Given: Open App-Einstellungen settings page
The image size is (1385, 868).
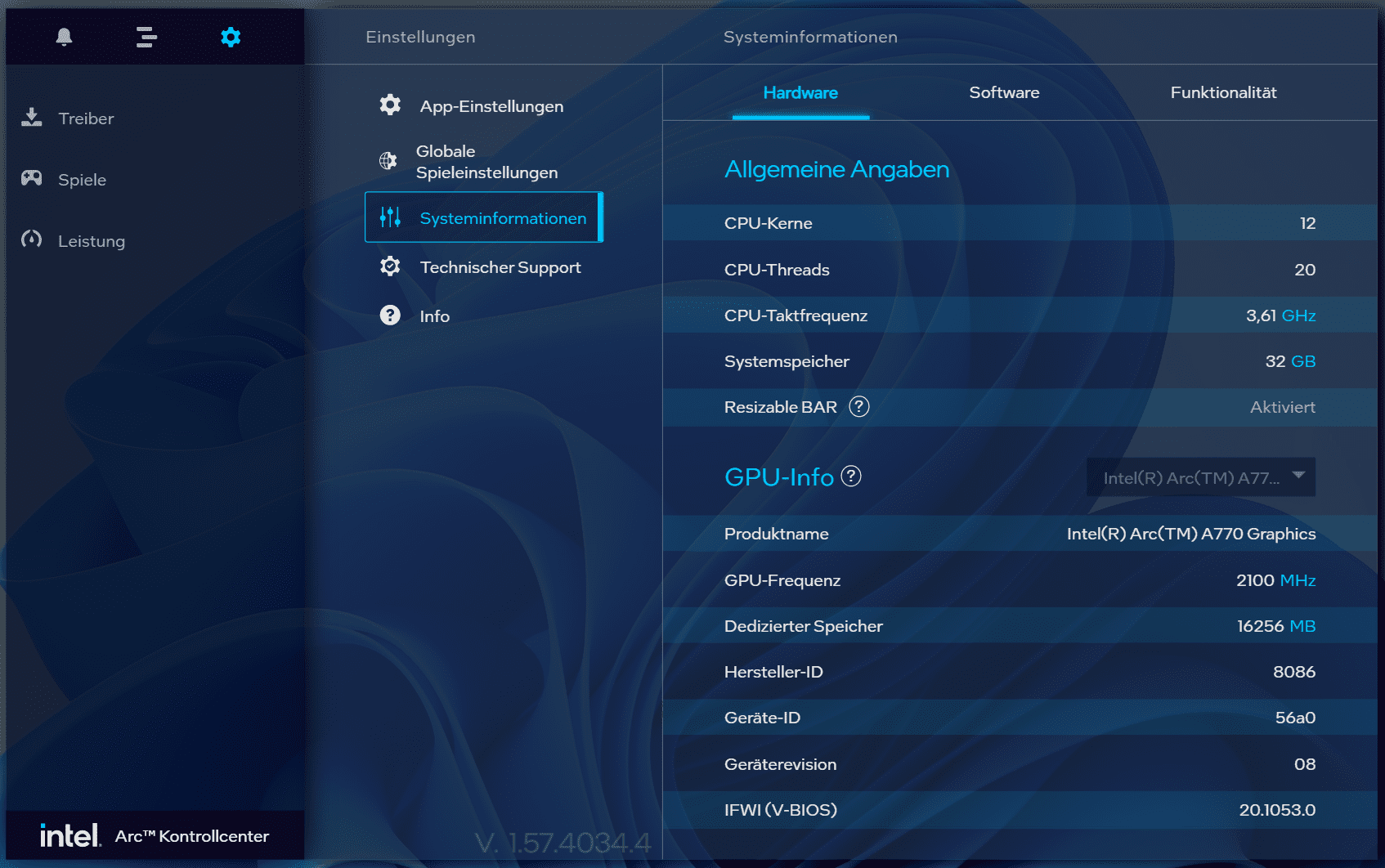Looking at the screenshot, I should click(x=491, y=106).
